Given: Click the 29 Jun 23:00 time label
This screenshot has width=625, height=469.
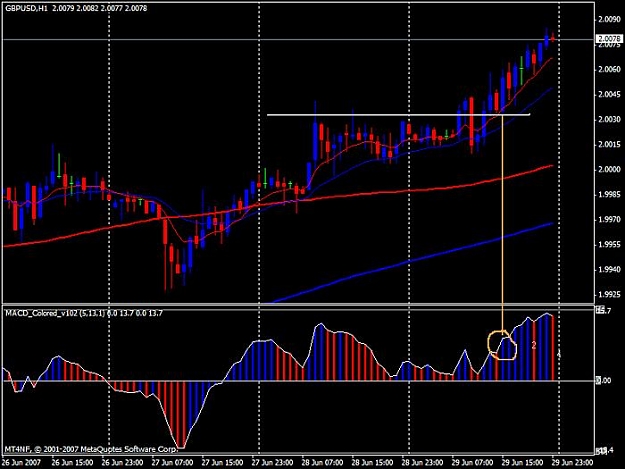Looking at the screenshot, I should [572, 463].
